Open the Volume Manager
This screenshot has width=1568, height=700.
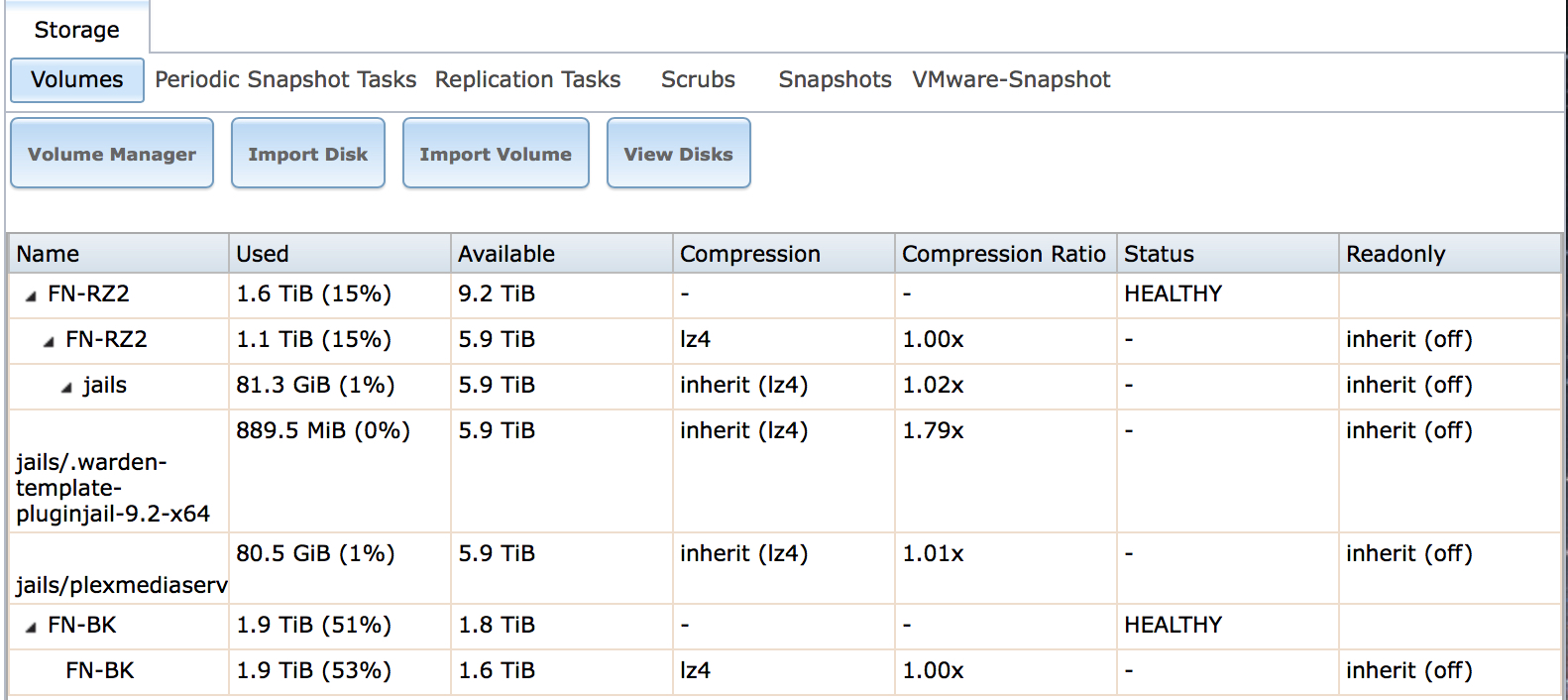(112, 154)
